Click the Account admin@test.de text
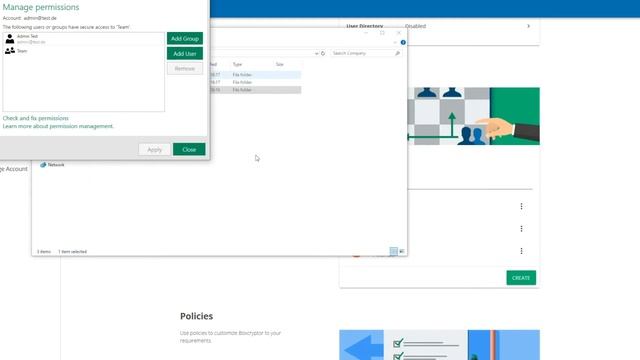The height and width of the screenshot is (360, 640). (x=30, y=18)
